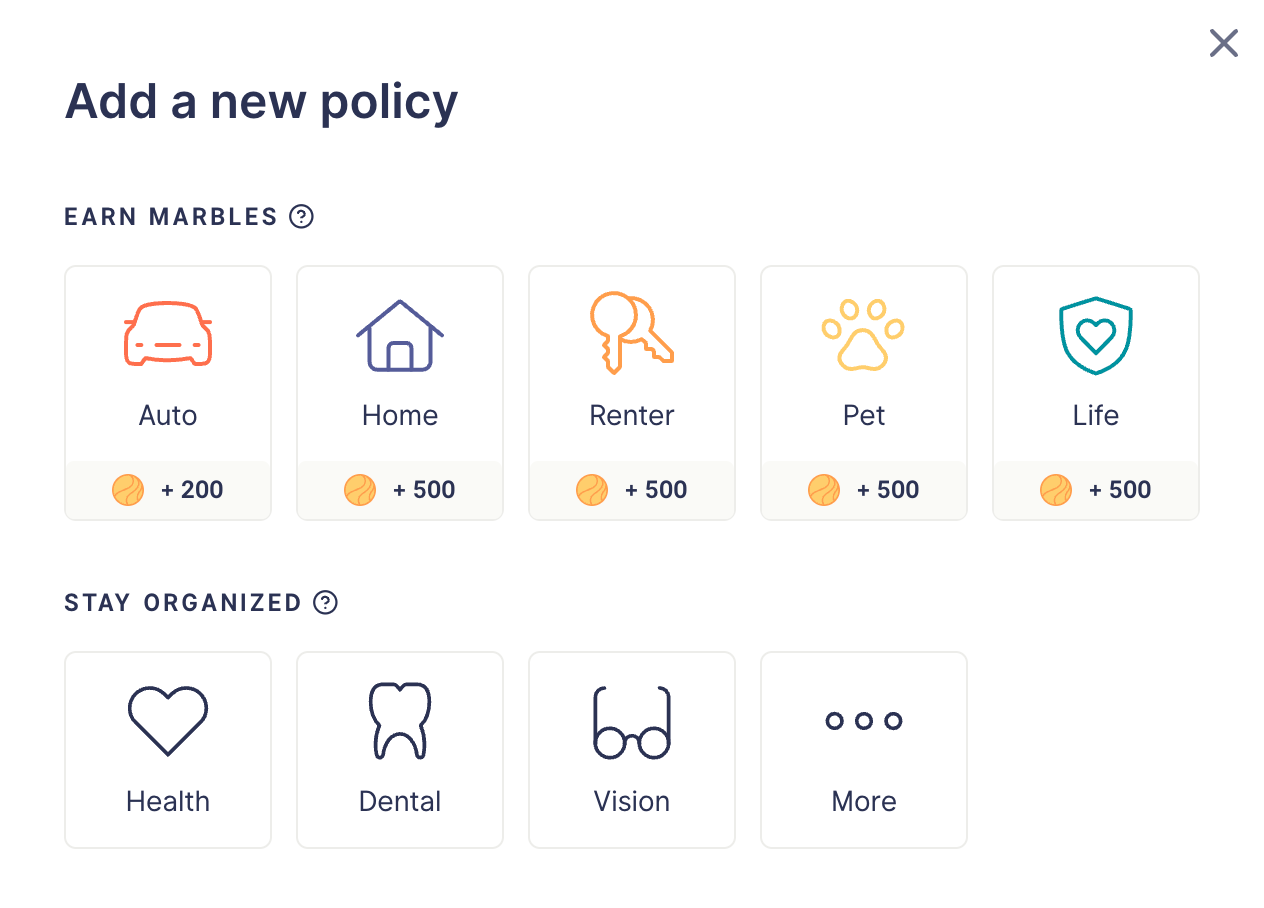Open Earn Marbles help question mark
Viewport: 1264px width, 908px height.
coord(301,216)
